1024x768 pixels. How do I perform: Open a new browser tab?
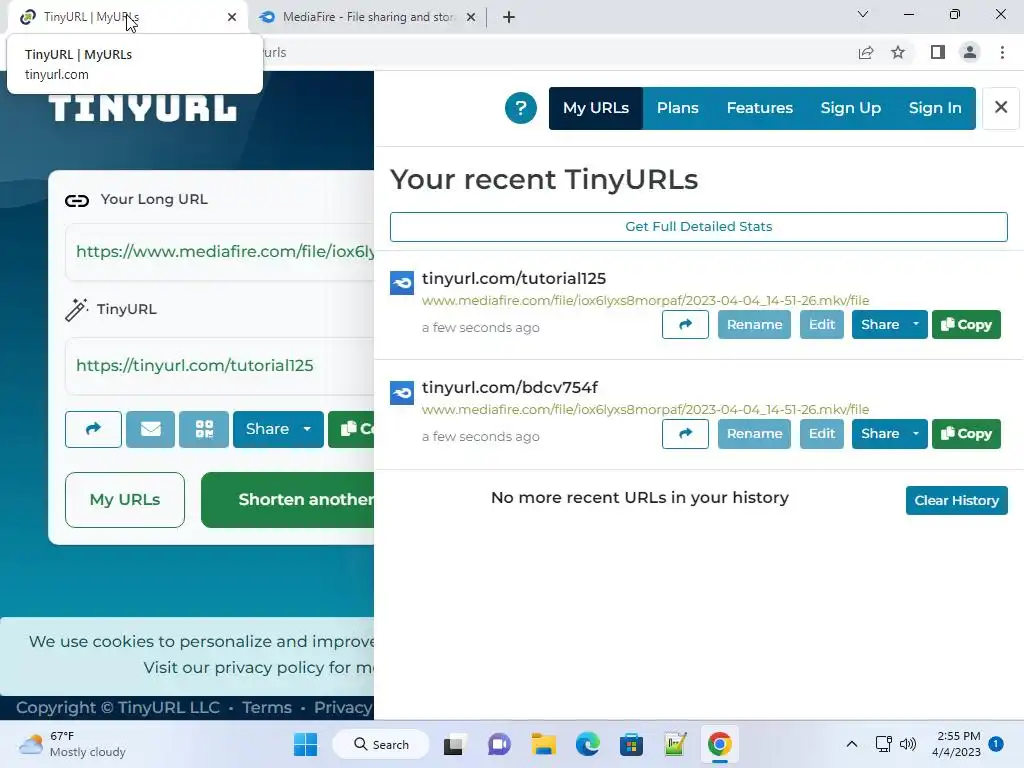tap(509, 17)
